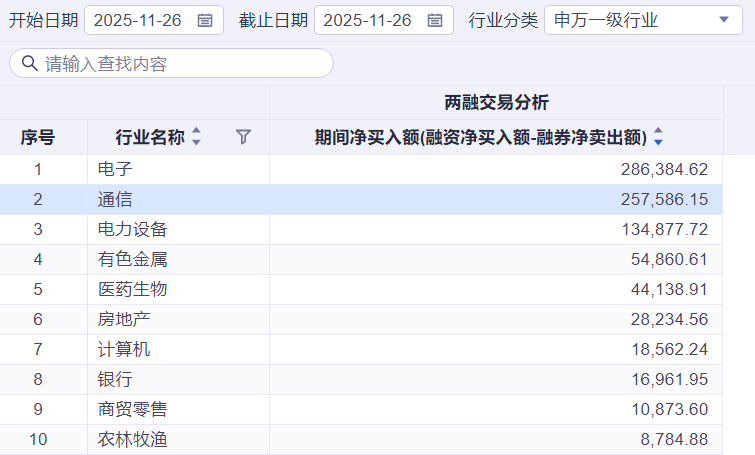Select the 通信 industry row

coord(361,199)
